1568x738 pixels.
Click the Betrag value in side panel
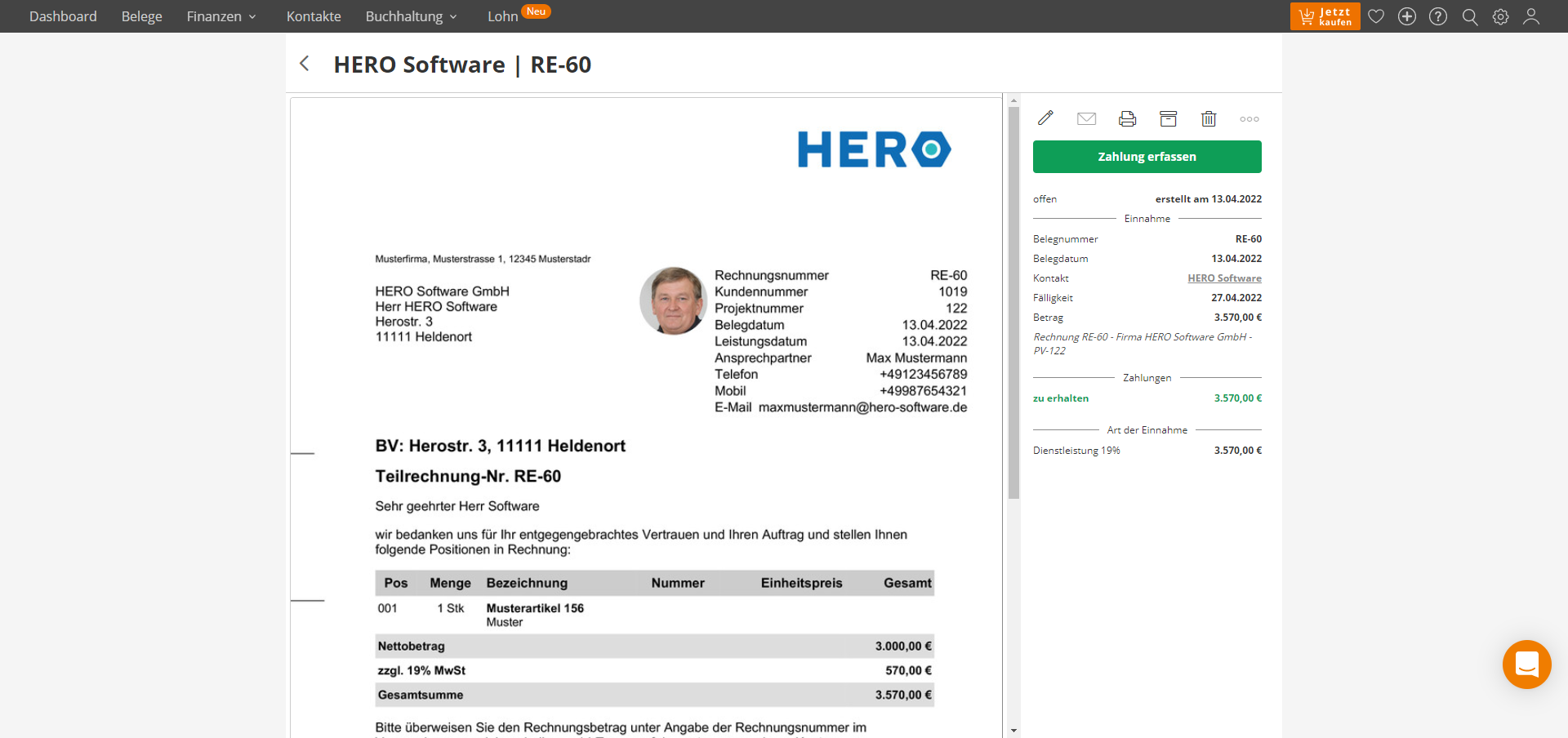1237,318
